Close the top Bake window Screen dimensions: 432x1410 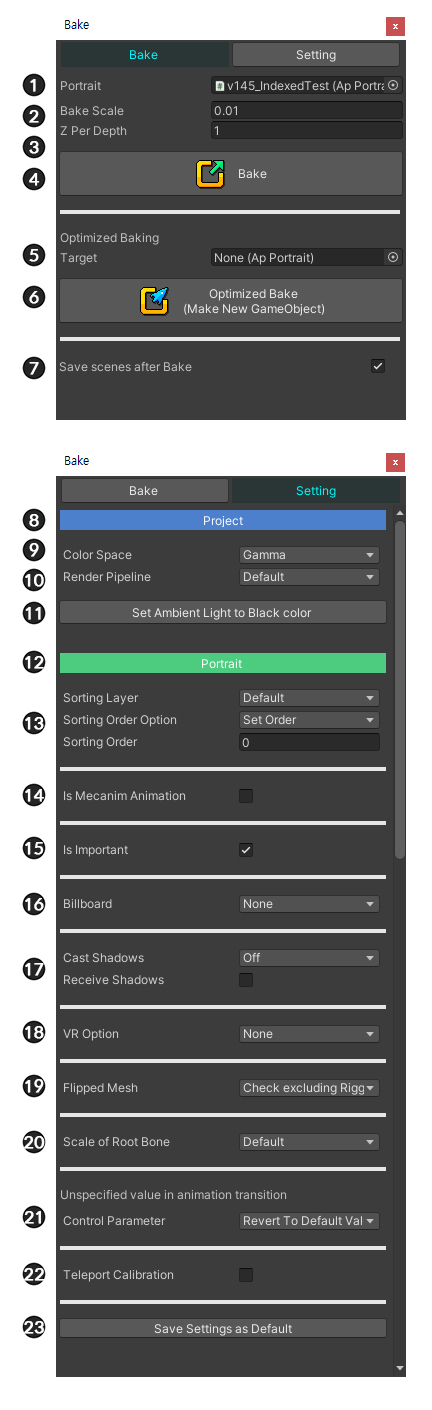pyautogui.click(x=396, y=26)
